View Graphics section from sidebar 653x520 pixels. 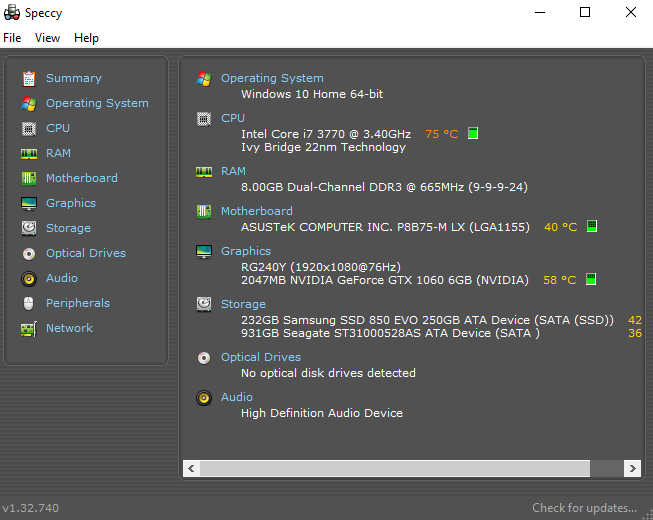71,203
